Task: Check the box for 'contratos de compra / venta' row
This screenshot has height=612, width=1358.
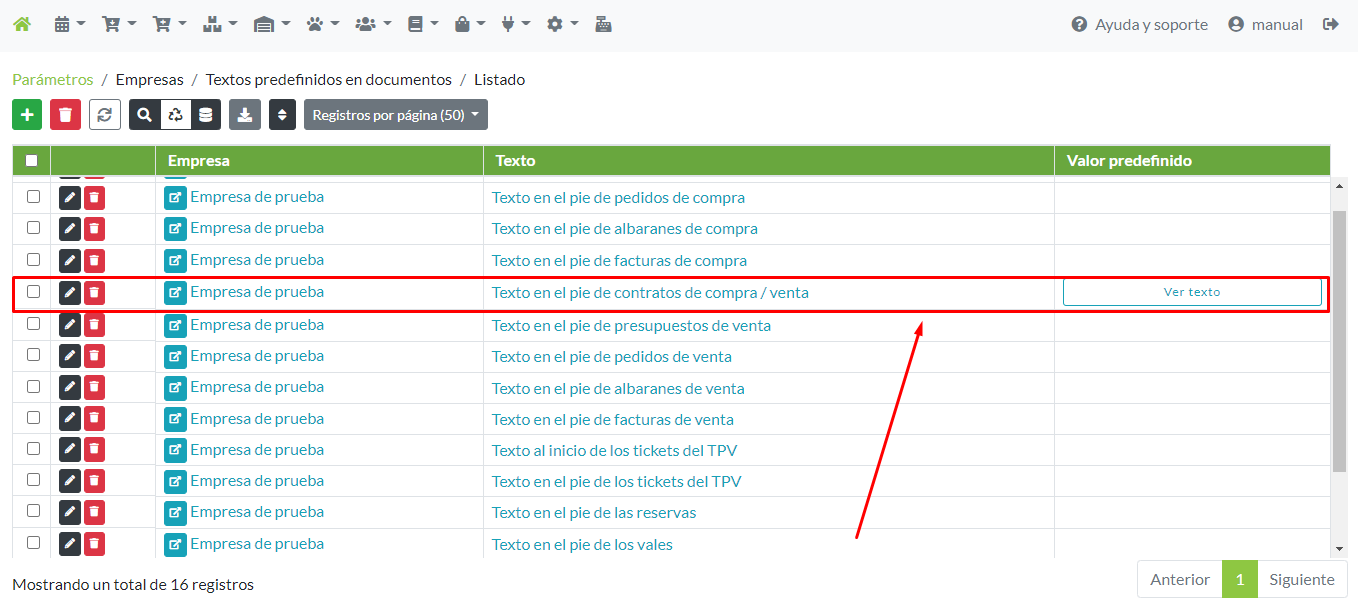Action: pos(33,292)
